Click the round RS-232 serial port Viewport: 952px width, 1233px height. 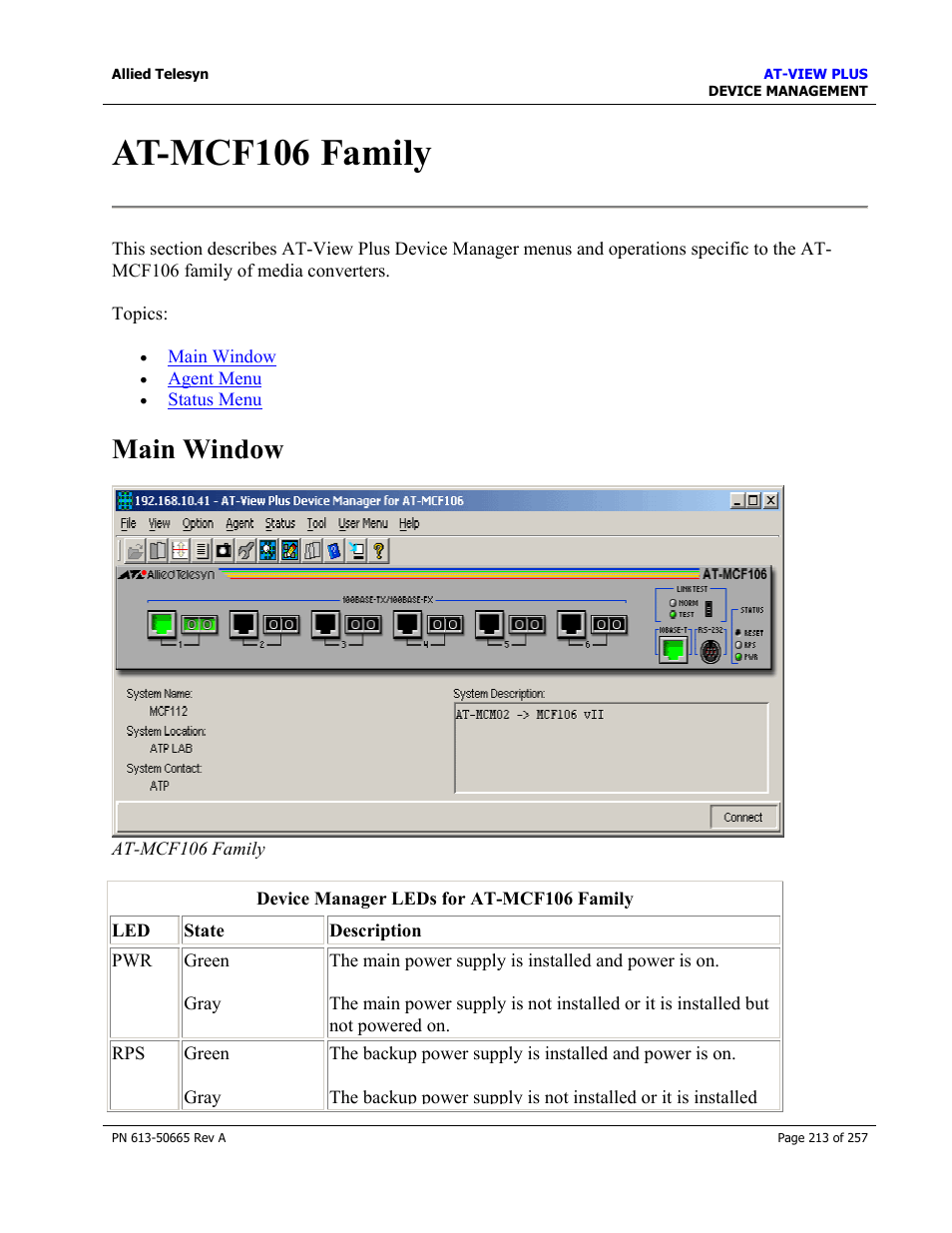[x=711, y=652]
